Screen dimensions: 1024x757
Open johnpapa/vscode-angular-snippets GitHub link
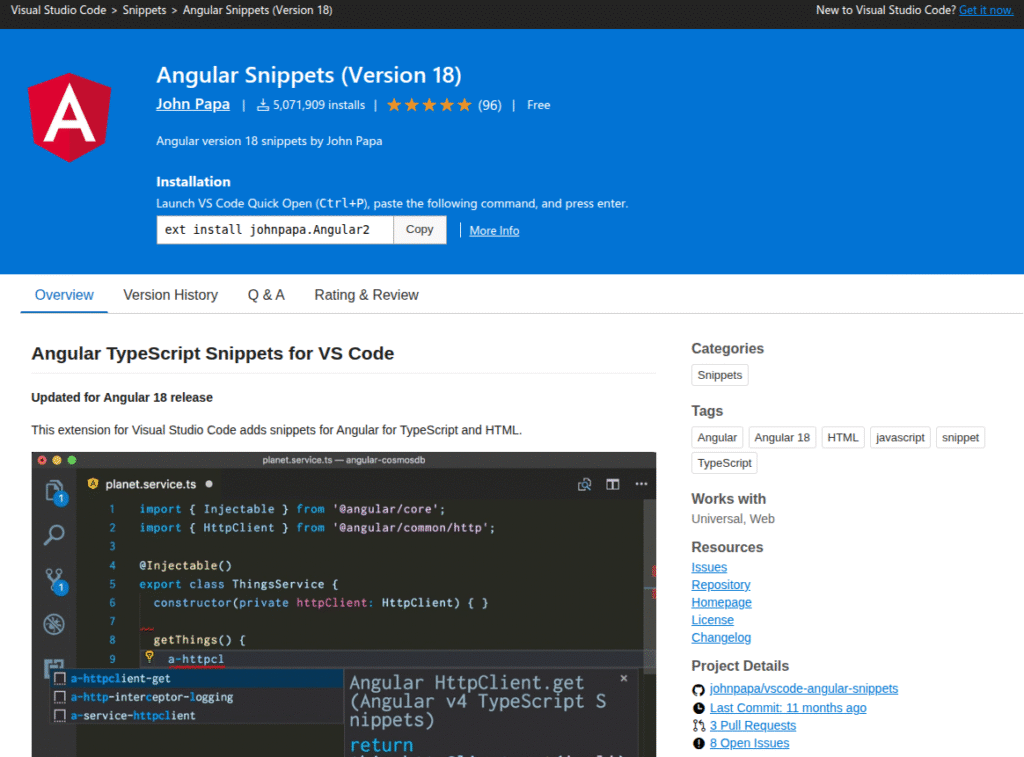[804, 689]
